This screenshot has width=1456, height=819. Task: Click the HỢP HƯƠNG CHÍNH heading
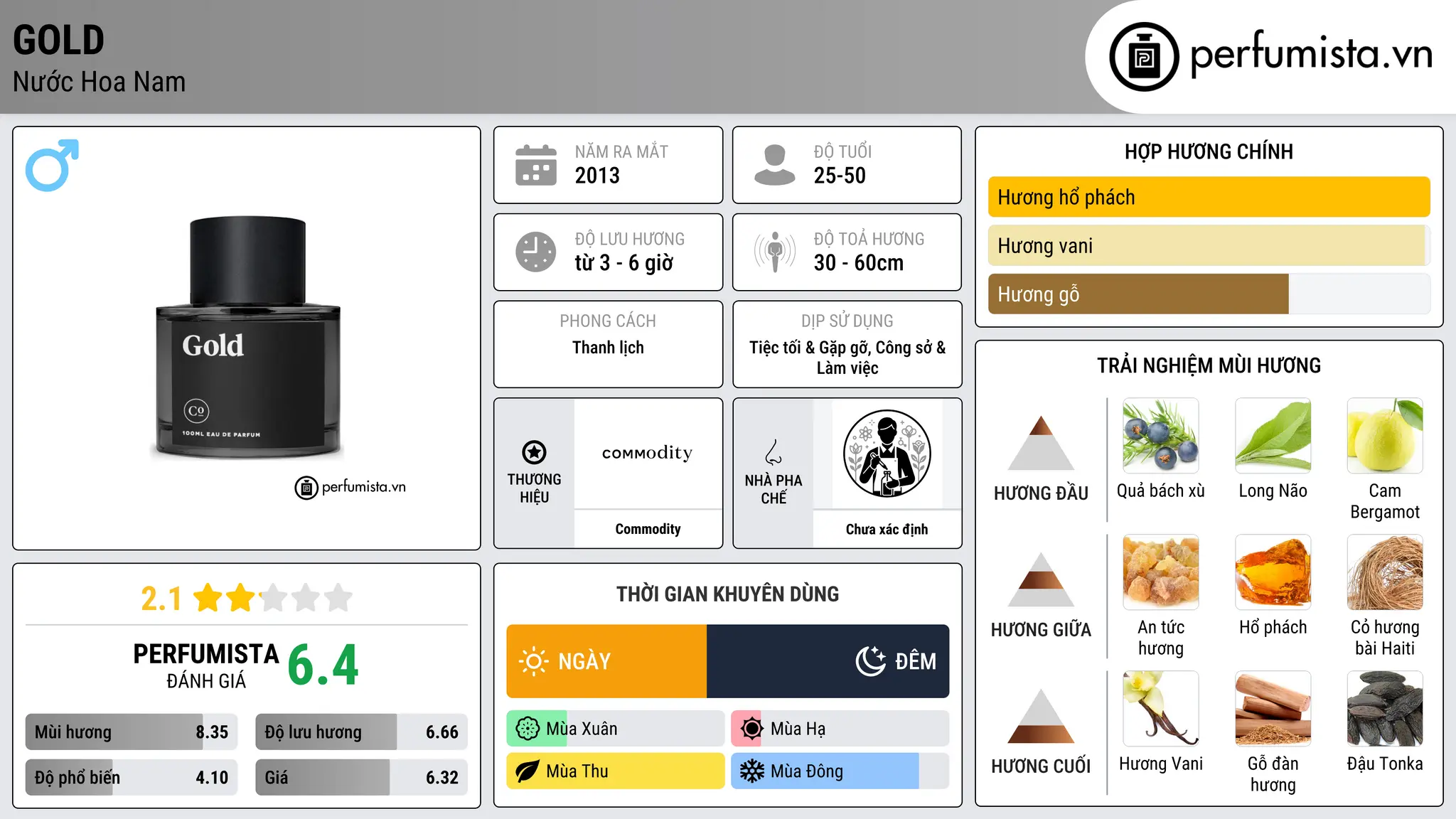tap(1209, 152)
